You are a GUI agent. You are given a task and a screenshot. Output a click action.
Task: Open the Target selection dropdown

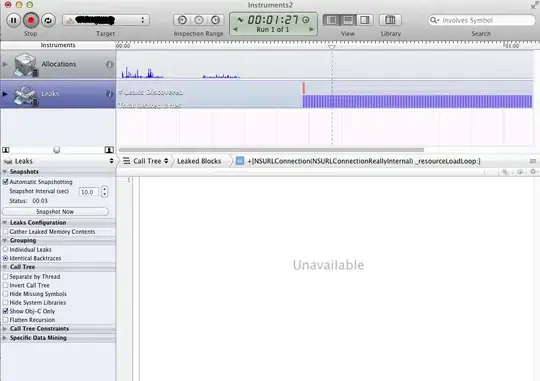(106, 20)
